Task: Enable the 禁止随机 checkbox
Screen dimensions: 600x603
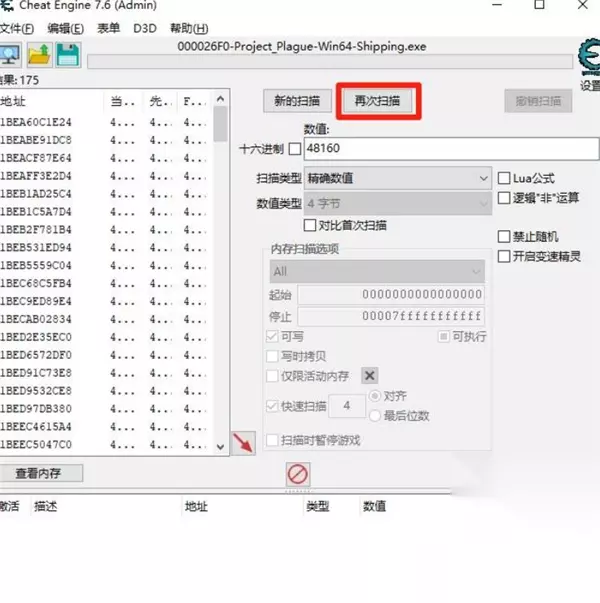Action: (504, 236)
